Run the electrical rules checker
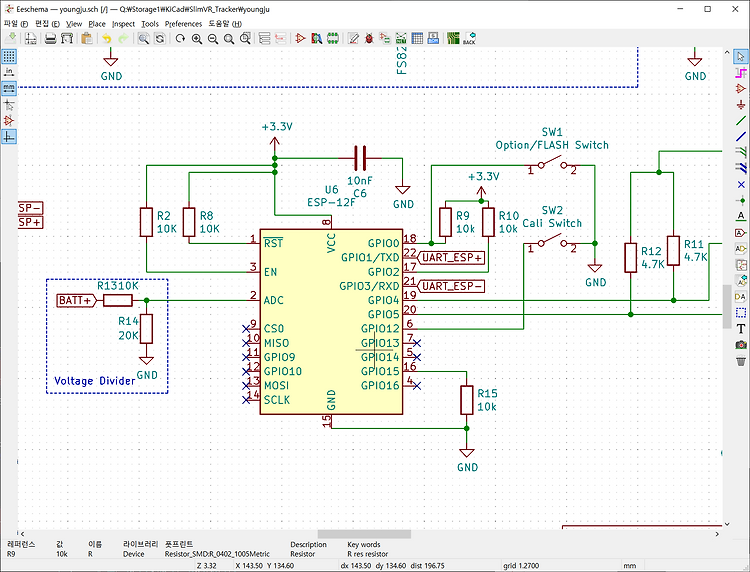Screen dimensions: 750x572 [x=369, y=38]
